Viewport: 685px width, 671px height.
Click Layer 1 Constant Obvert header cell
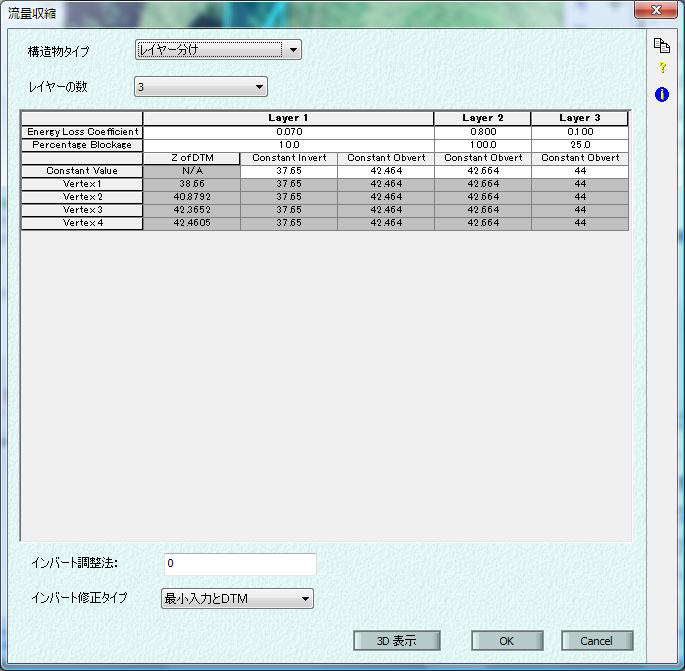point(386,158)
